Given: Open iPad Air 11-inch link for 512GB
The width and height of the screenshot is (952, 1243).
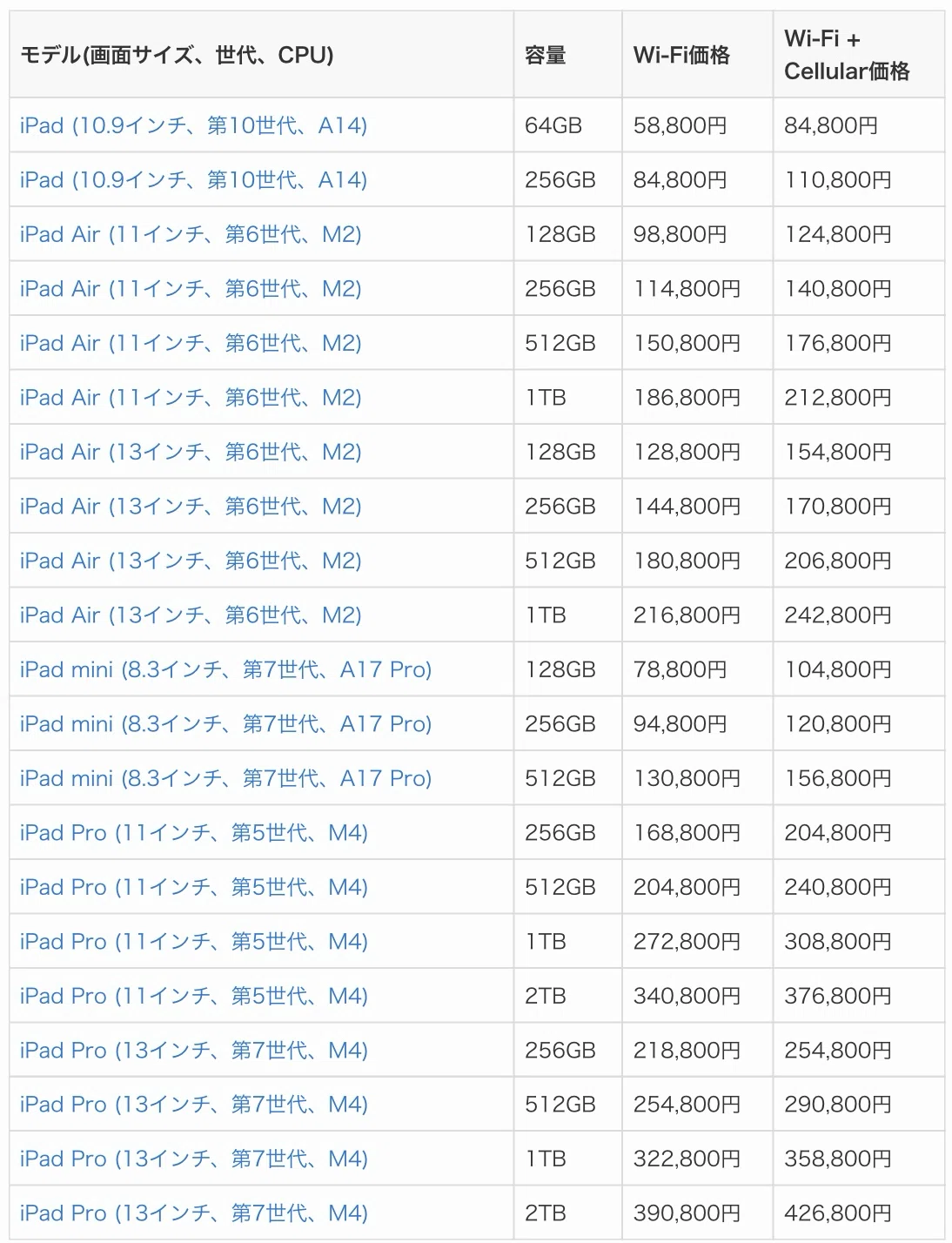Looking at the screenshot, I should tap(191, 343).
